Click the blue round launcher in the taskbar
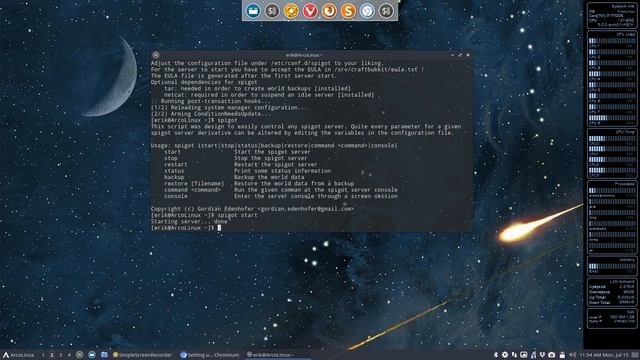The image size is (640, 360). (92, 355)
